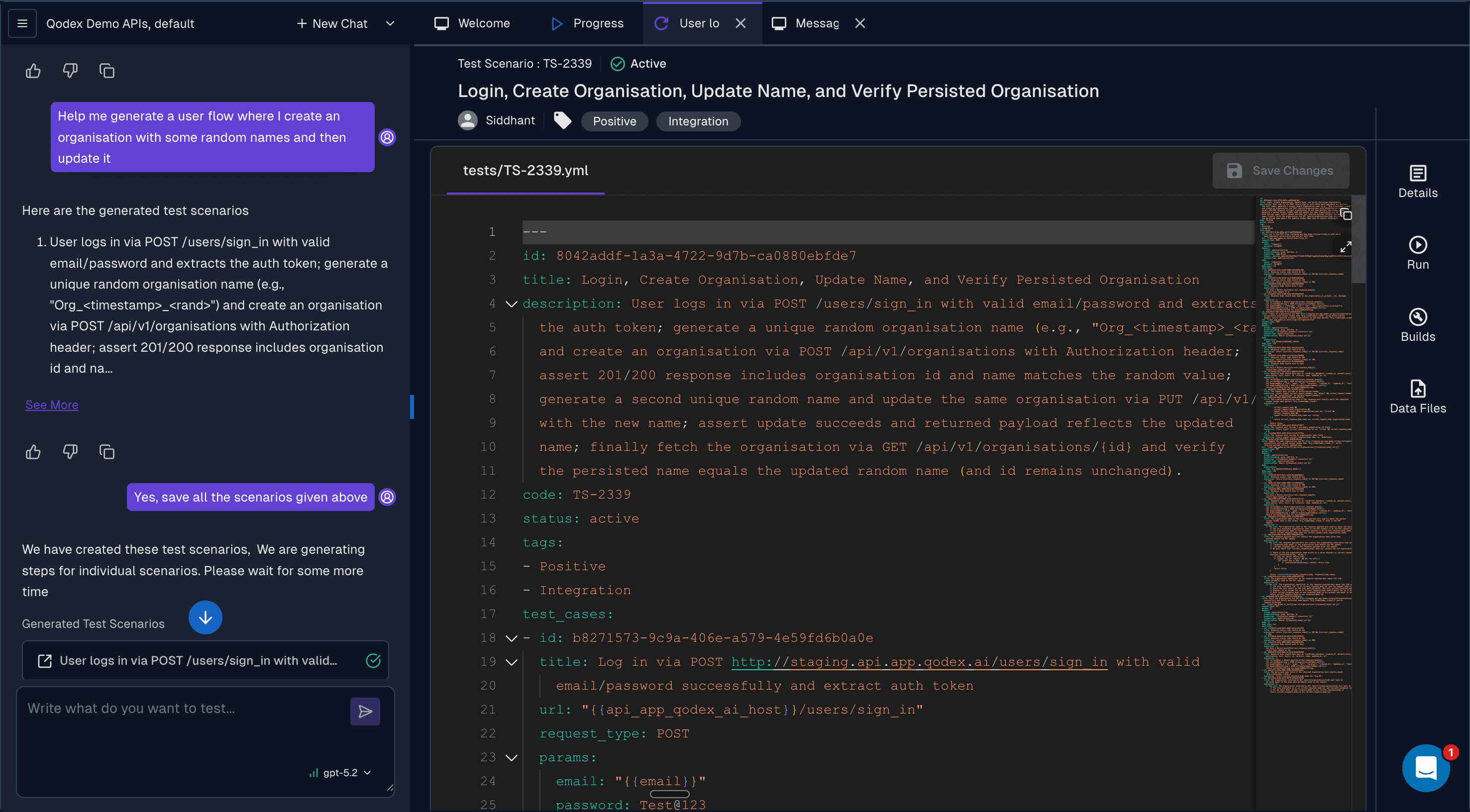Click the email param line 24
Screen dimensions: 1470x812
pos(630,782)
